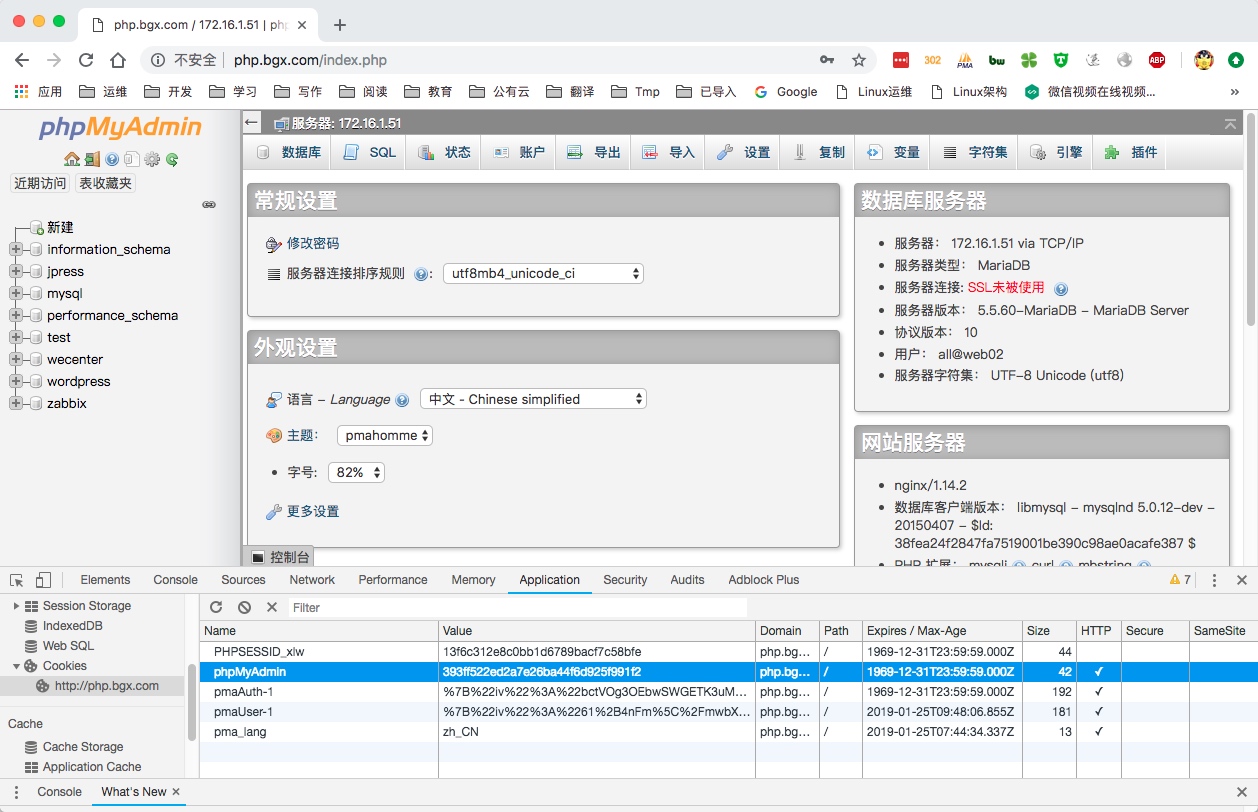The height and width of the screenshot is (812, 1258).
Task: Open the 数据库 tab
Action: (289, 153)
